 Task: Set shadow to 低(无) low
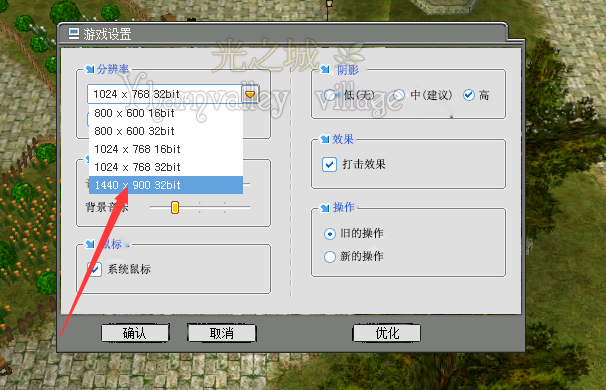pyautogui.click(x=330, y=95)
